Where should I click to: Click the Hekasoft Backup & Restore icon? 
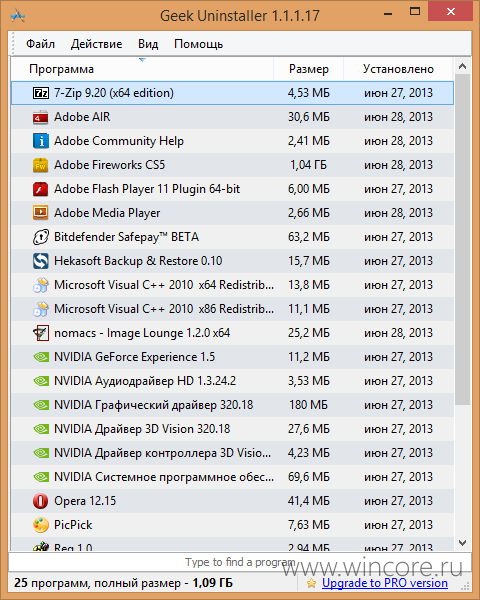[x=41, y=261]
